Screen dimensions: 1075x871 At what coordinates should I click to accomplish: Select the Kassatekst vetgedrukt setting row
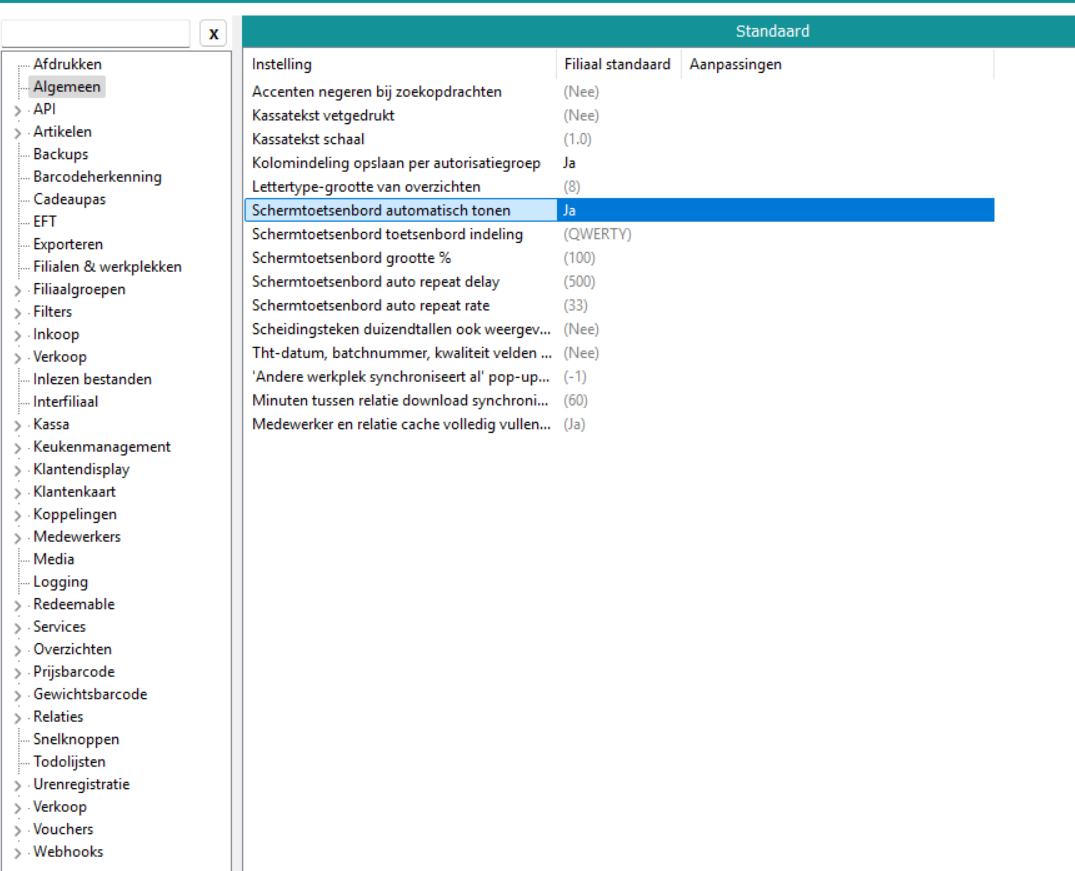(323, 115)
